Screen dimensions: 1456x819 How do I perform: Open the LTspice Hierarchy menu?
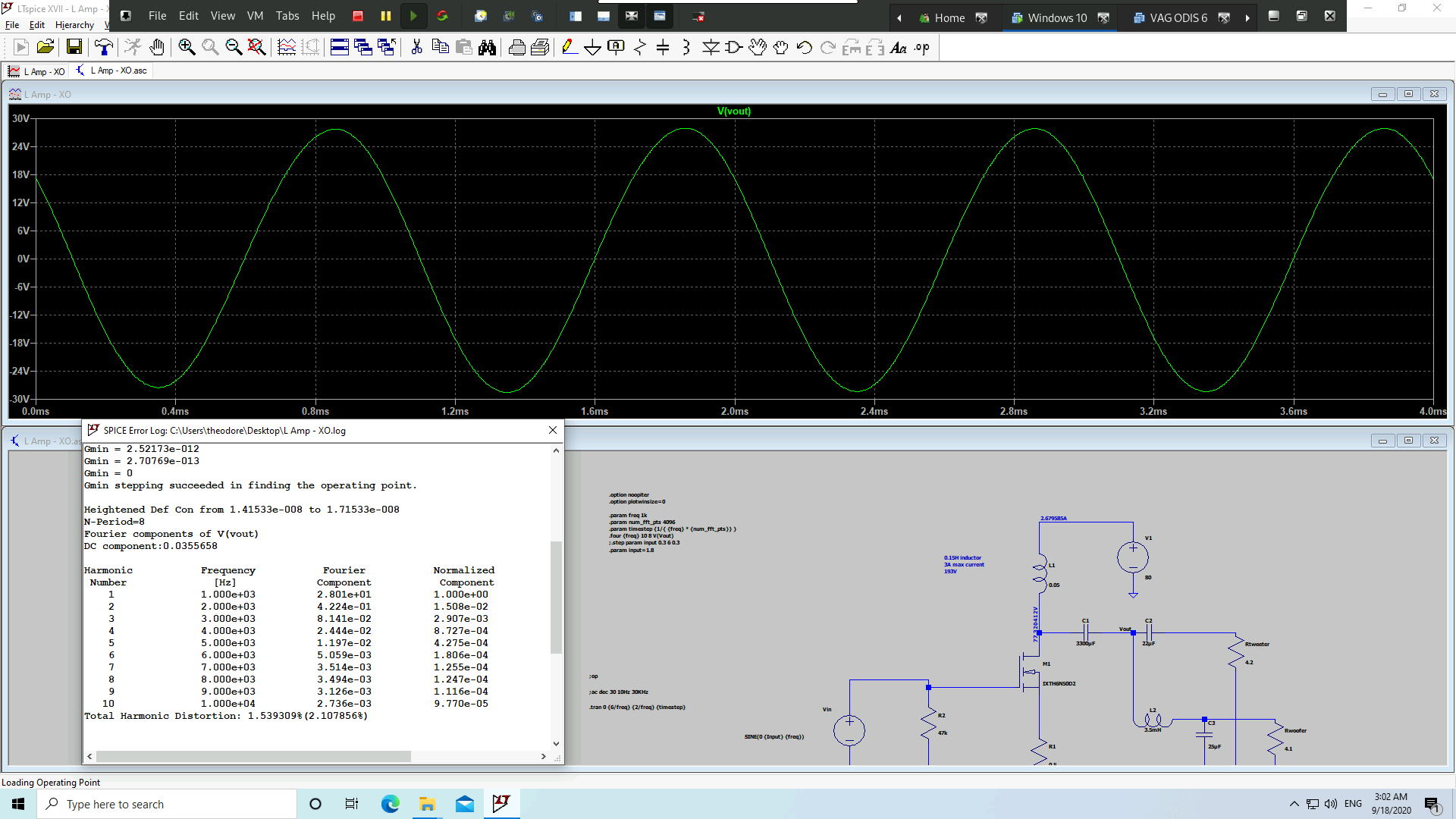(x=74, y=25)
